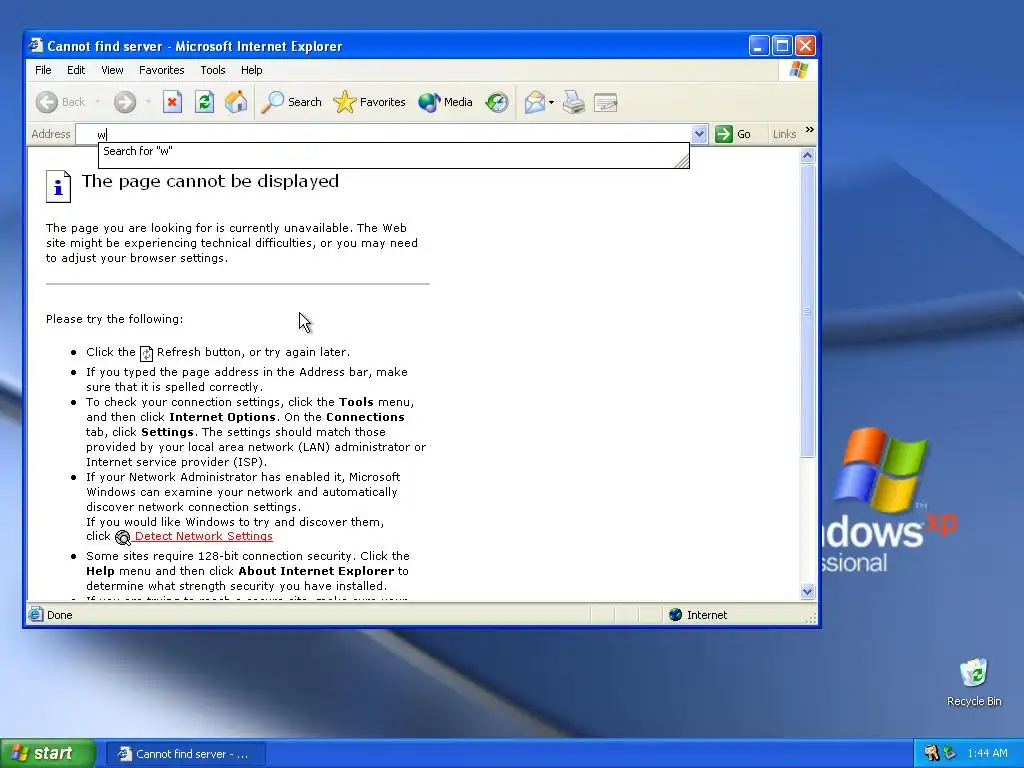Click the autocomplete dropdown resize grip
Viewport: 1024px width, 768px height.
[x=682, y=161]
